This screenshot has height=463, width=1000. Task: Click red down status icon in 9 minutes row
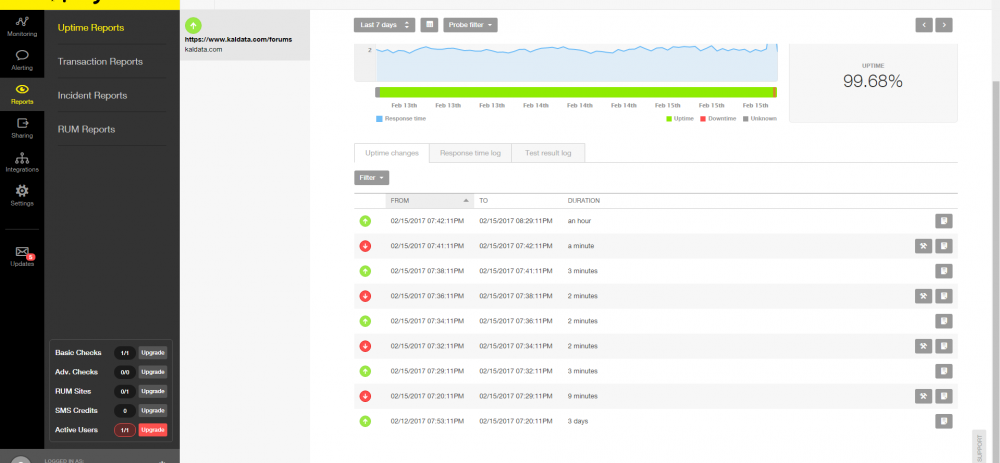365,396
